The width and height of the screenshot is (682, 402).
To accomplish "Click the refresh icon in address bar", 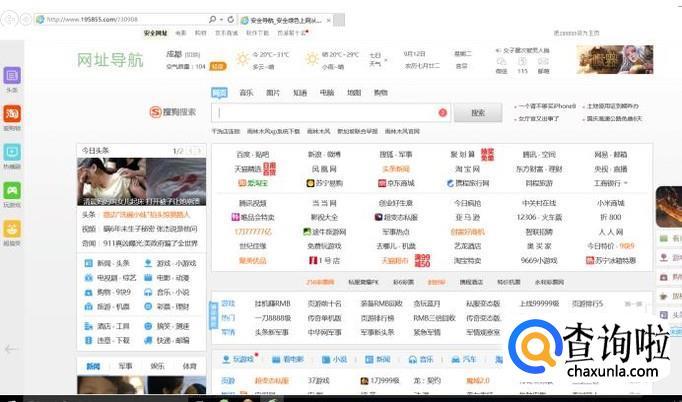I will pyautogui.click(x=231, y=20).
